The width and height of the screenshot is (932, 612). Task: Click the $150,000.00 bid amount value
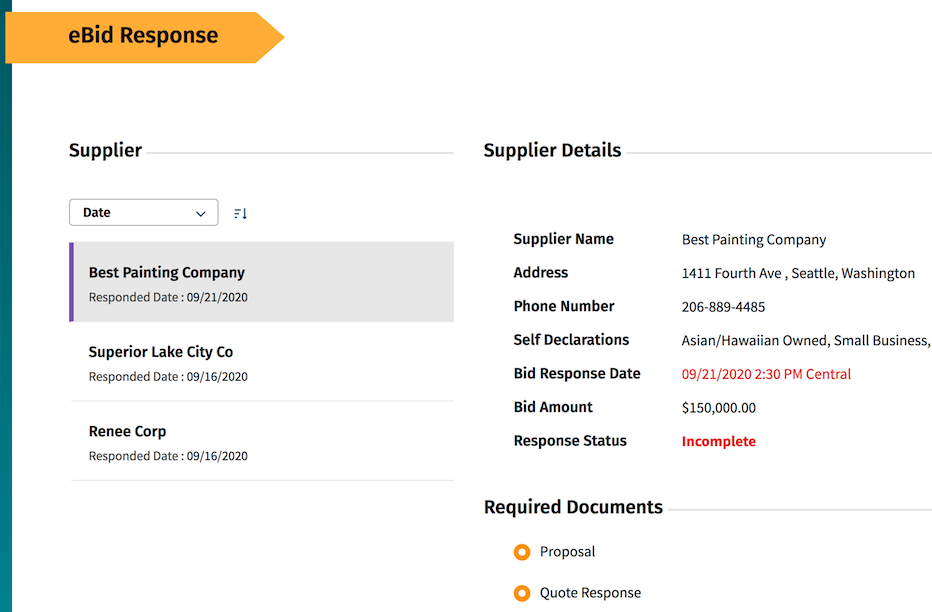click(719, 407)
